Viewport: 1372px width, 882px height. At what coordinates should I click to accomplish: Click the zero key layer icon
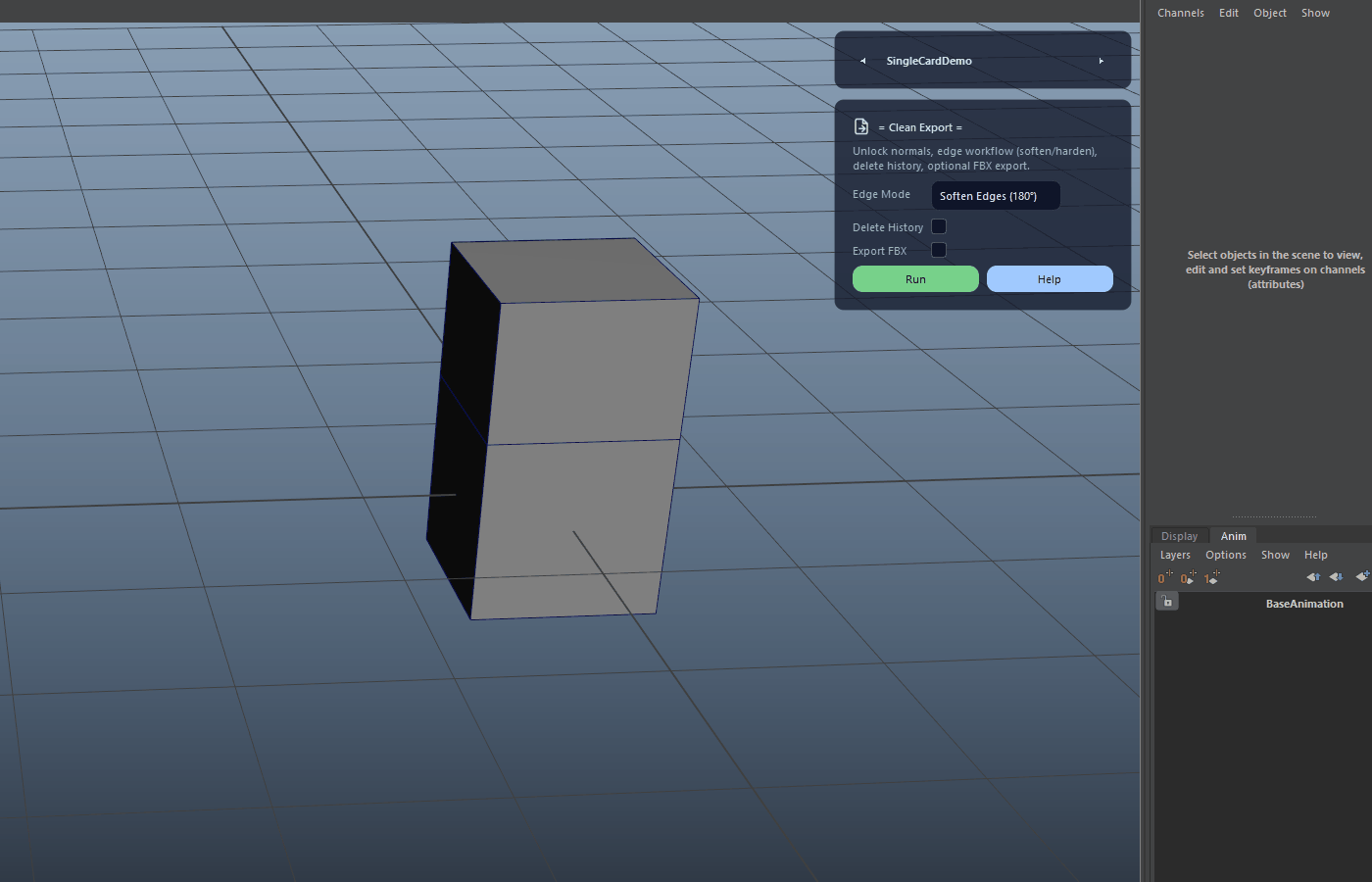[x=1164, y=577]
